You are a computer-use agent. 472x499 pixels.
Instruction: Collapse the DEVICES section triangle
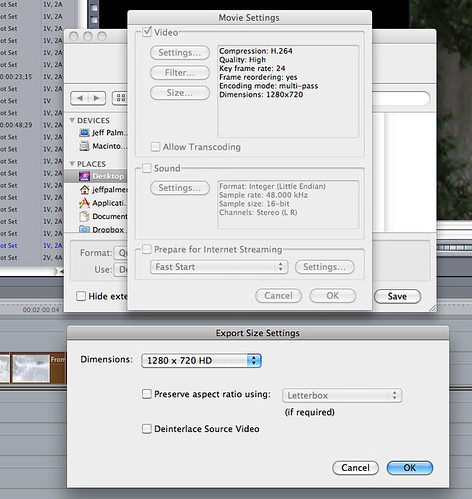coord(72,120)
